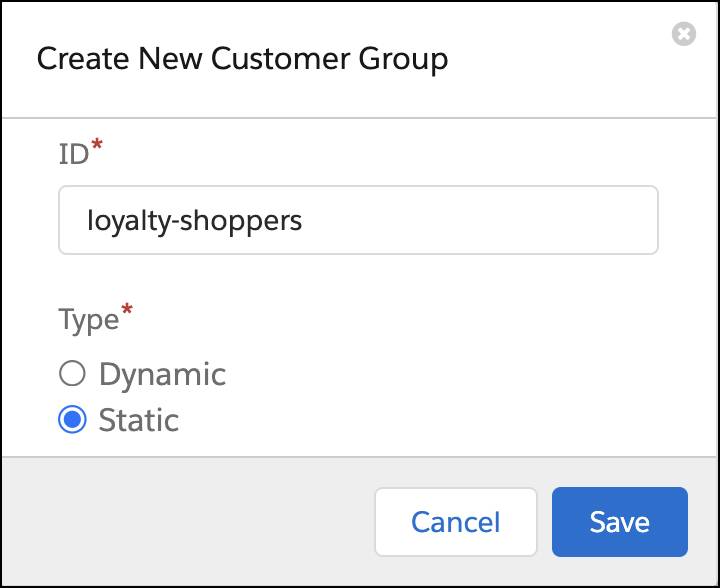Close the Create New Customer Group dialog
The width and height of the screenshot is (720, 588).
(x=684, y=34)
